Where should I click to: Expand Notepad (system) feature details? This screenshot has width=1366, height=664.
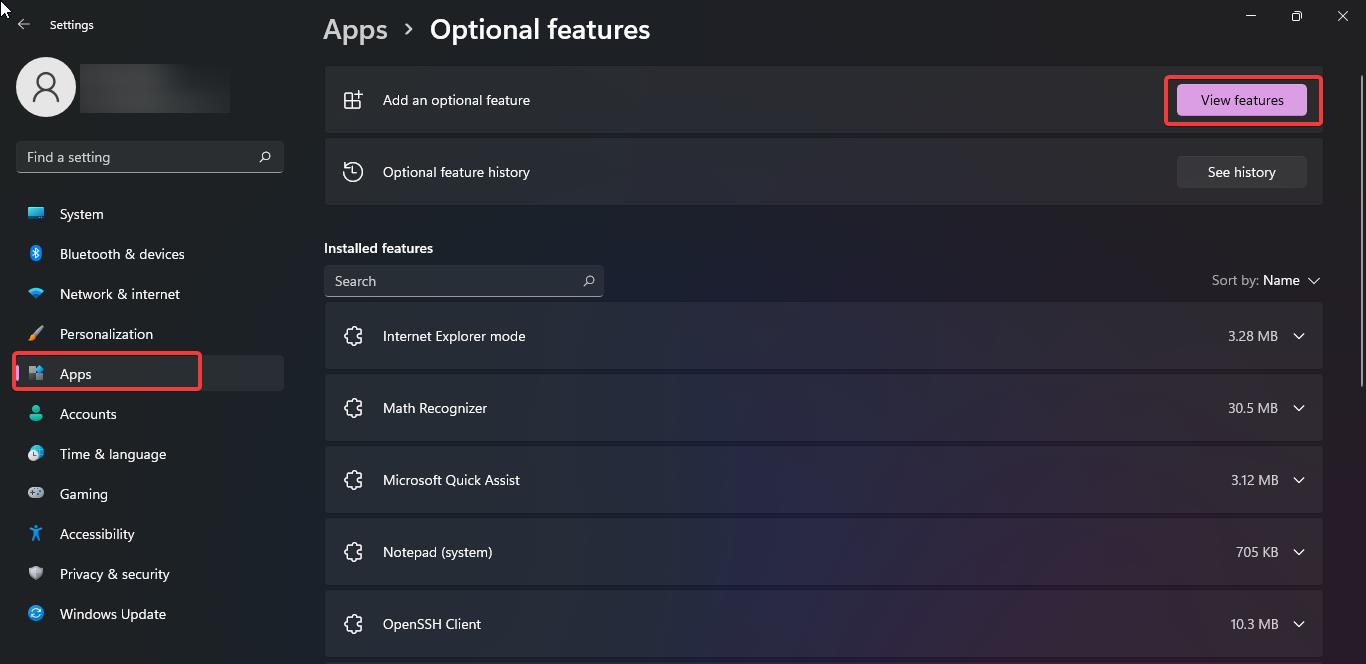[x=1299, y=553]
